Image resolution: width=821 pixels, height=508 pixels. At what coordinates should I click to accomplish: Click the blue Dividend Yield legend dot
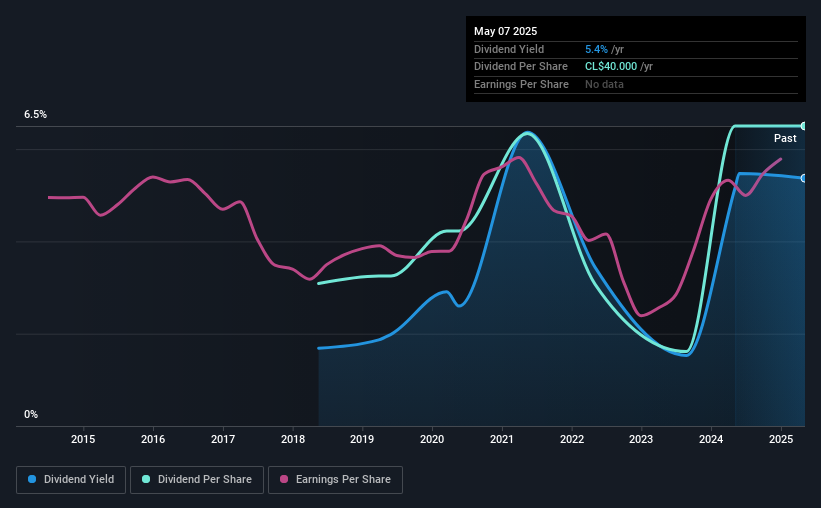click(x=32, y=479)
